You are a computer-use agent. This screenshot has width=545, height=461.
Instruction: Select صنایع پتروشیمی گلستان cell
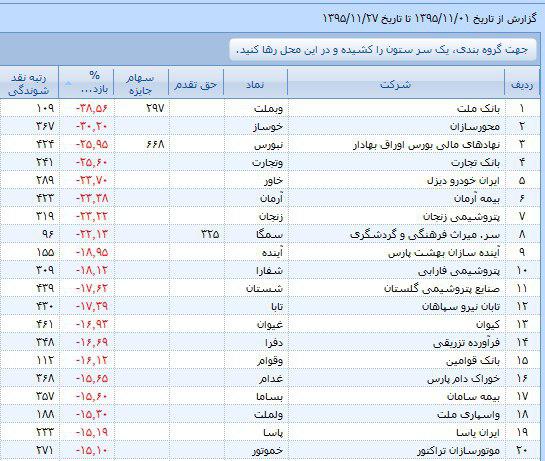[x=397, y=288]
